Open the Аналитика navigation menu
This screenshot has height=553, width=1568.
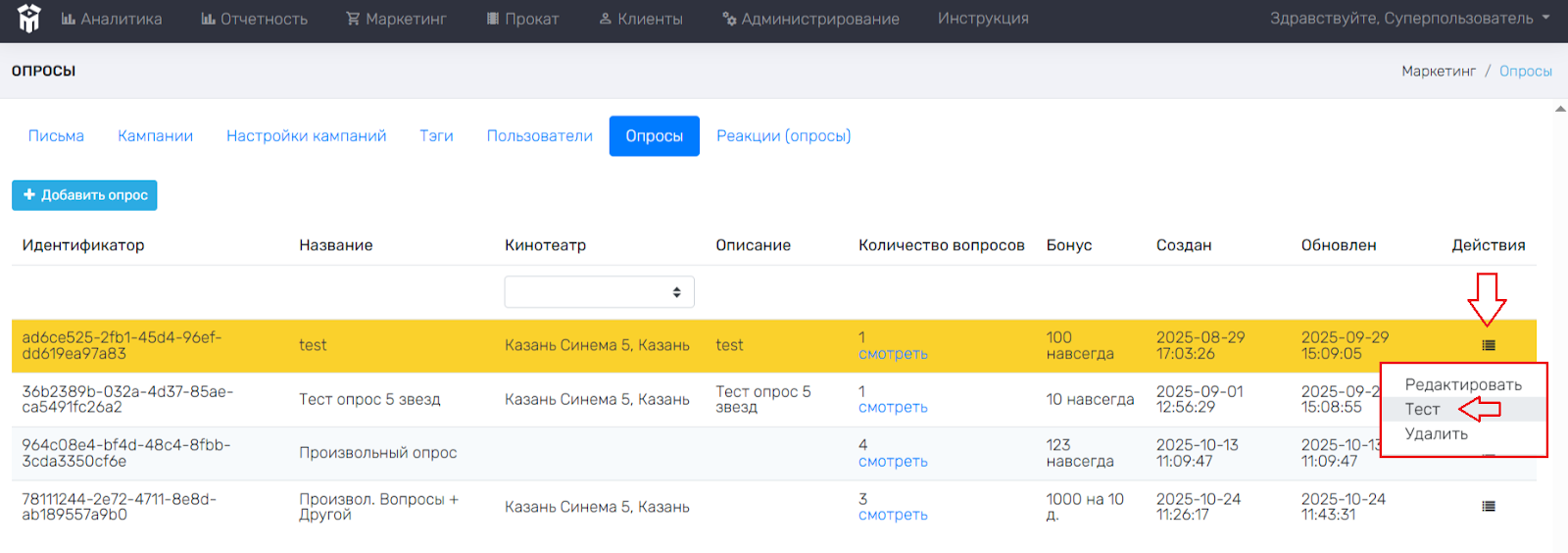coord(112,19)
